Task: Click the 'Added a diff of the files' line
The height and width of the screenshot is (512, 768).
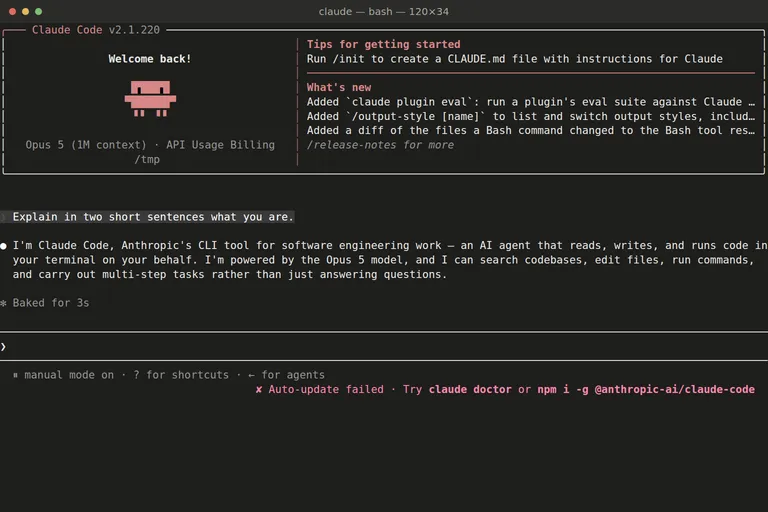Action: pyautogui.click(x=531, y=130)
